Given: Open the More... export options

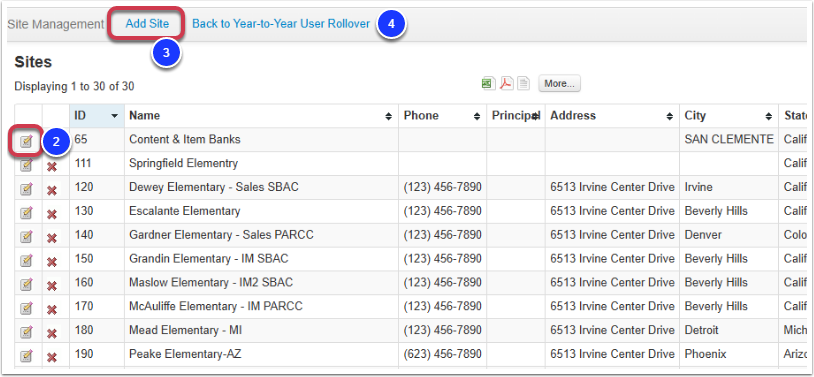Looking at the screenshot, I should (559, 84).
